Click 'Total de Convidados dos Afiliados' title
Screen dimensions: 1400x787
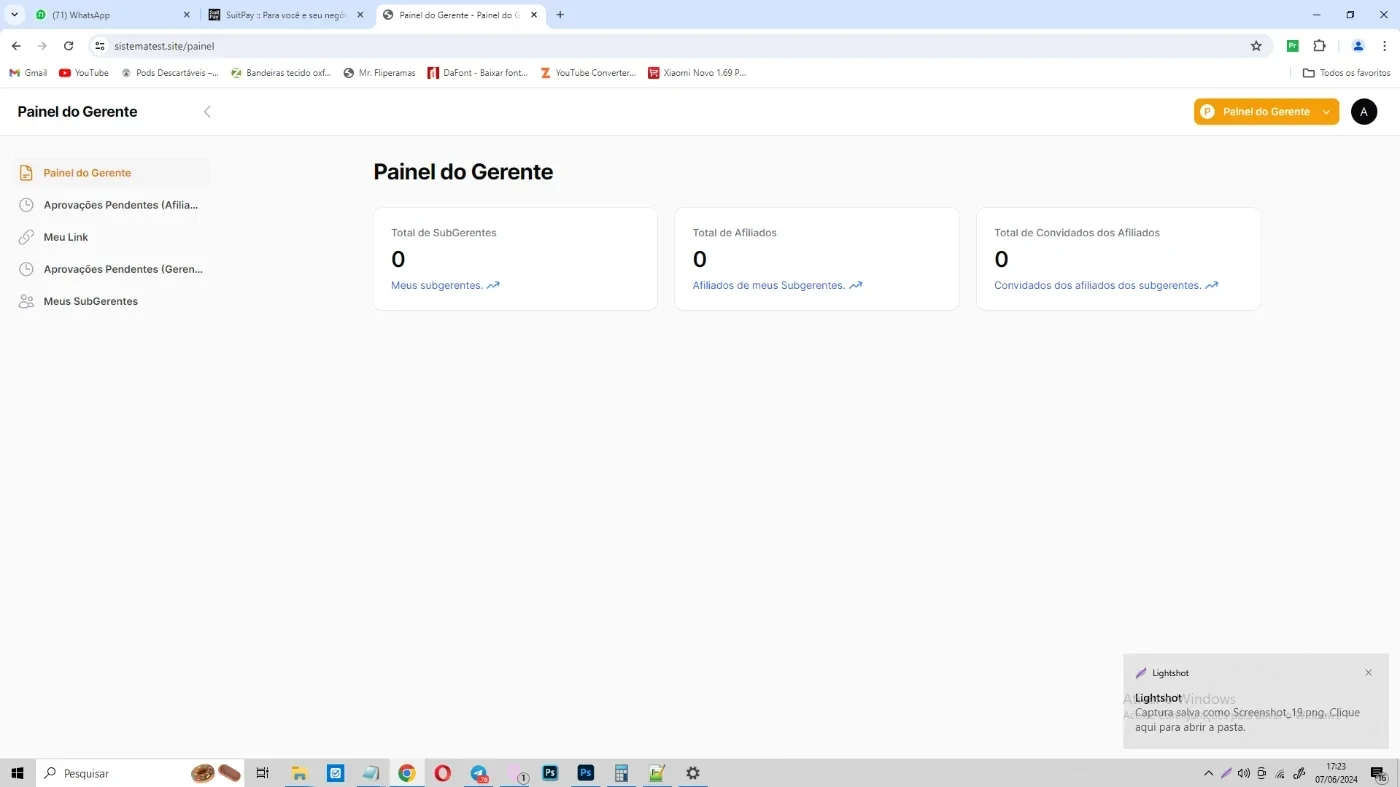[x=1077, y=233]
